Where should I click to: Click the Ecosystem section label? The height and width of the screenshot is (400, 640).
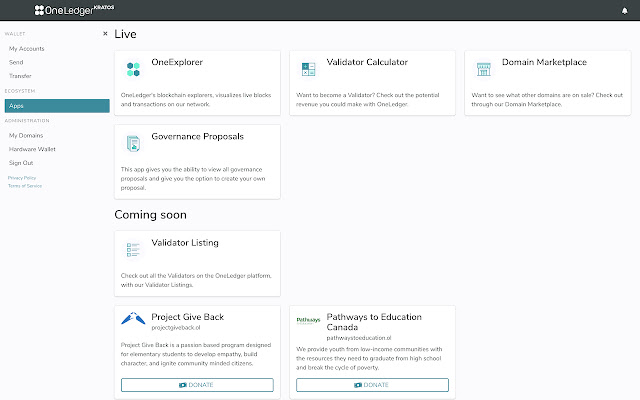point(20,91)
